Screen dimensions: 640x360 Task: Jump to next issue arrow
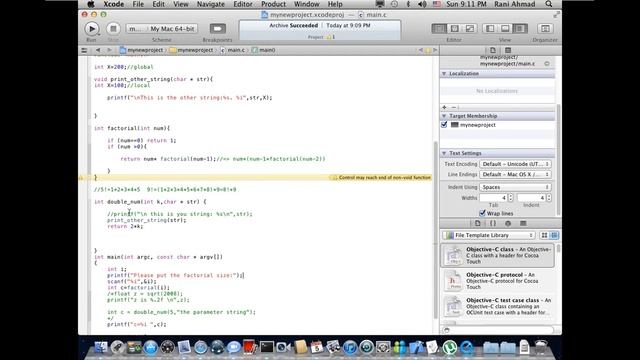coord(435,50)
